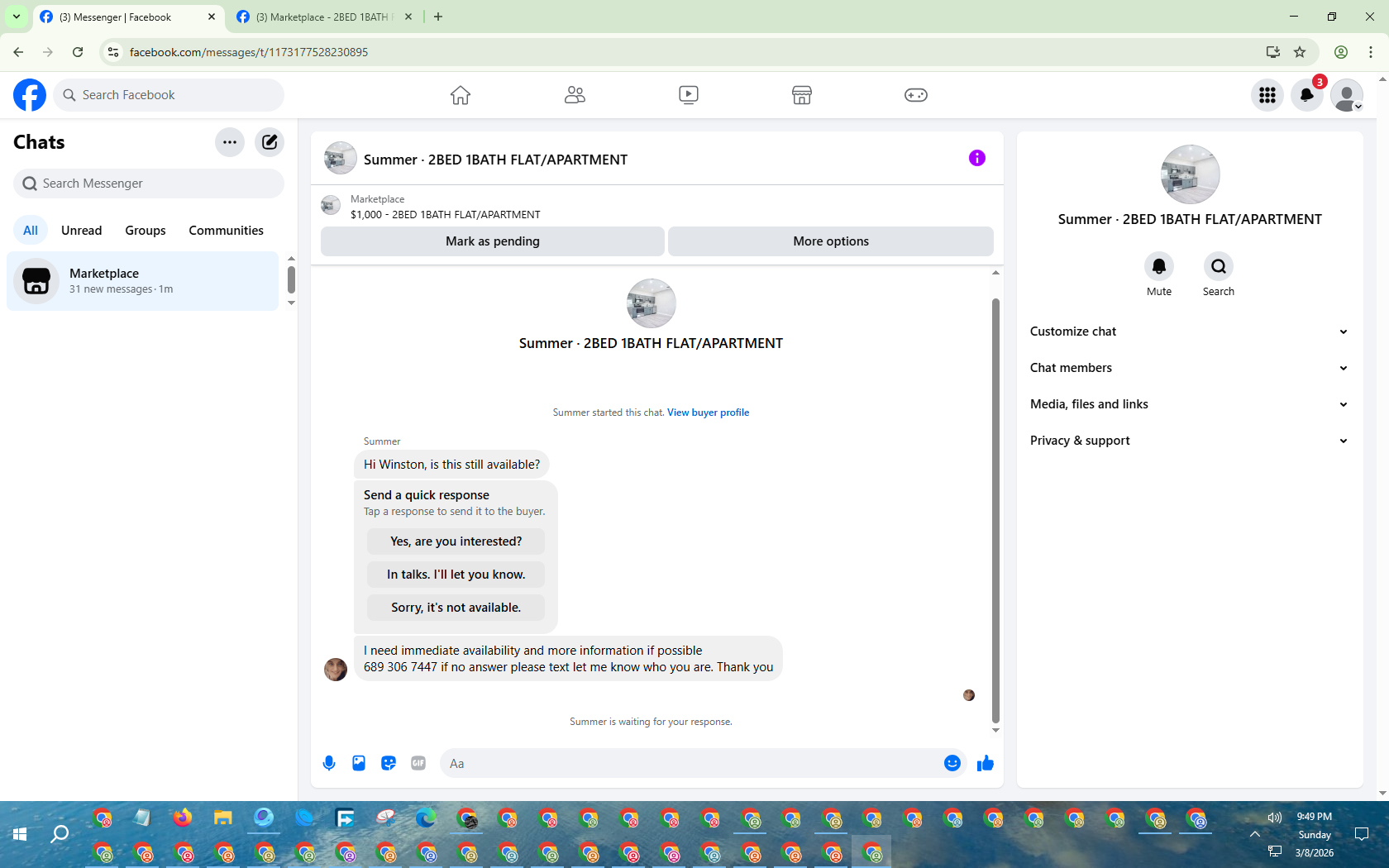Expand Media, files and links section

1190,404
